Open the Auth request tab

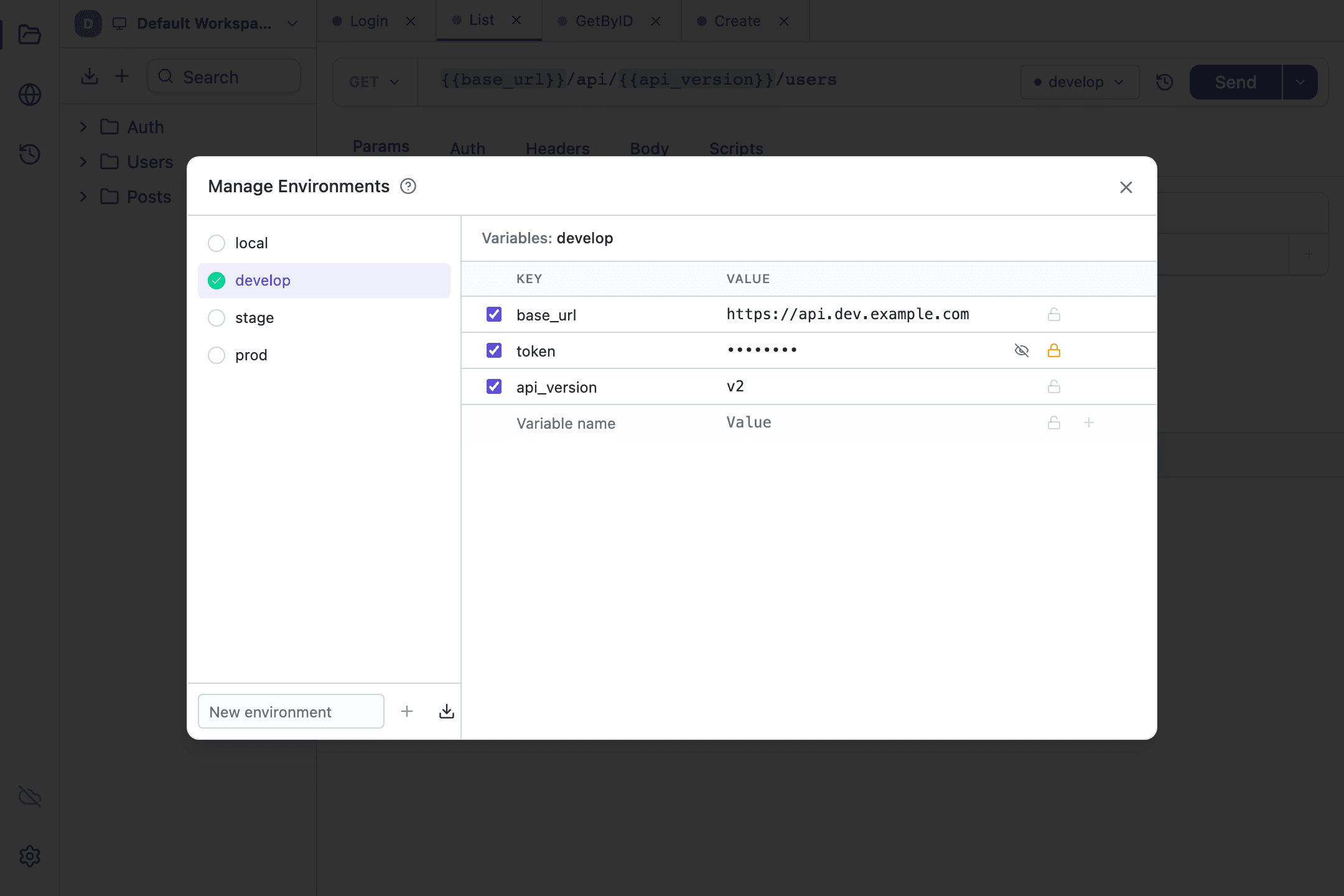tap(467, 149)
